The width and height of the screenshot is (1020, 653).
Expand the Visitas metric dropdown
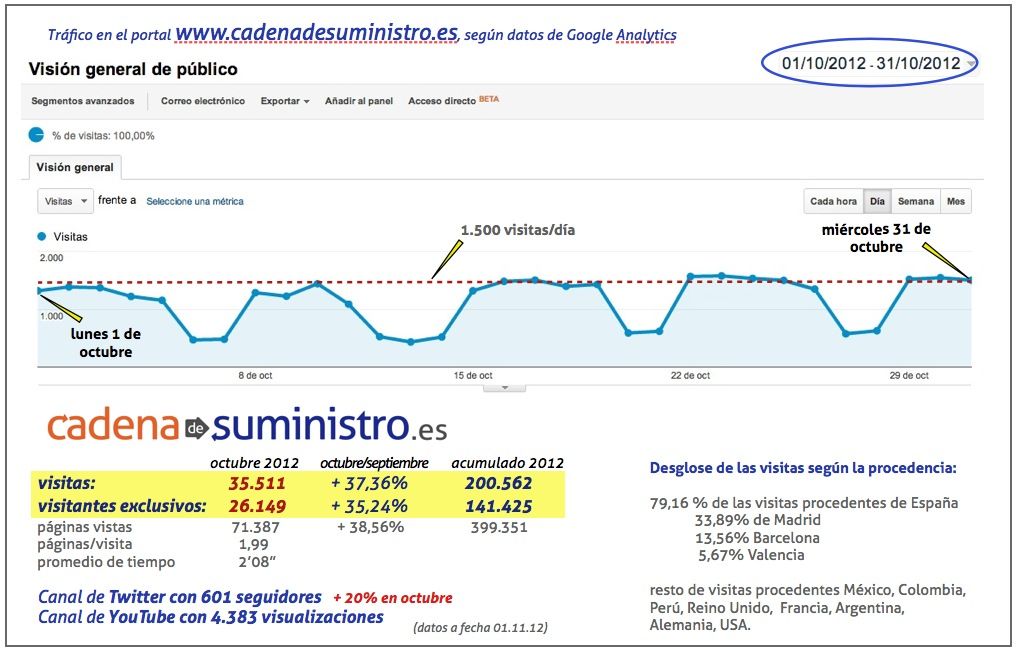coord(66,201)
